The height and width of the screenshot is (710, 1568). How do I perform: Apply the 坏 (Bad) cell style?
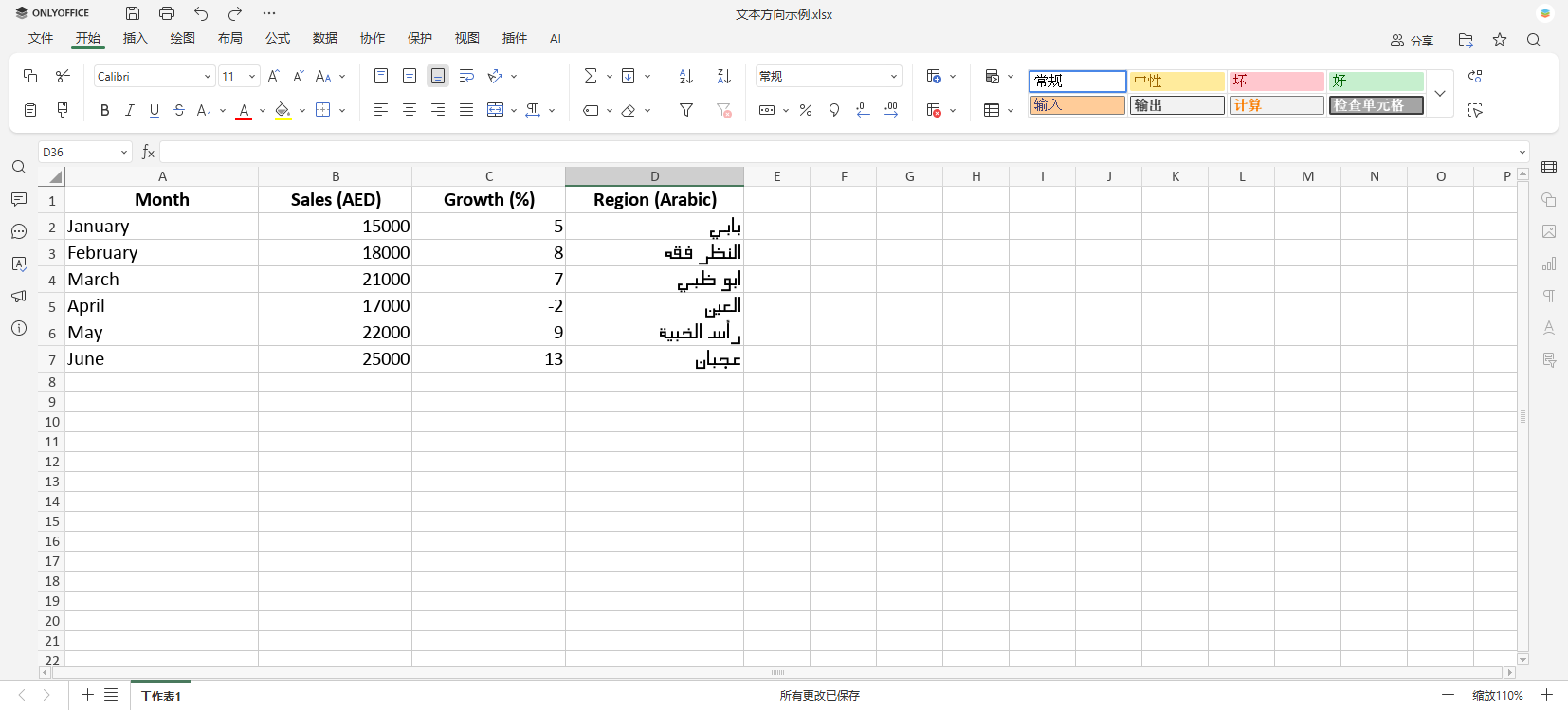[1276, 81]
